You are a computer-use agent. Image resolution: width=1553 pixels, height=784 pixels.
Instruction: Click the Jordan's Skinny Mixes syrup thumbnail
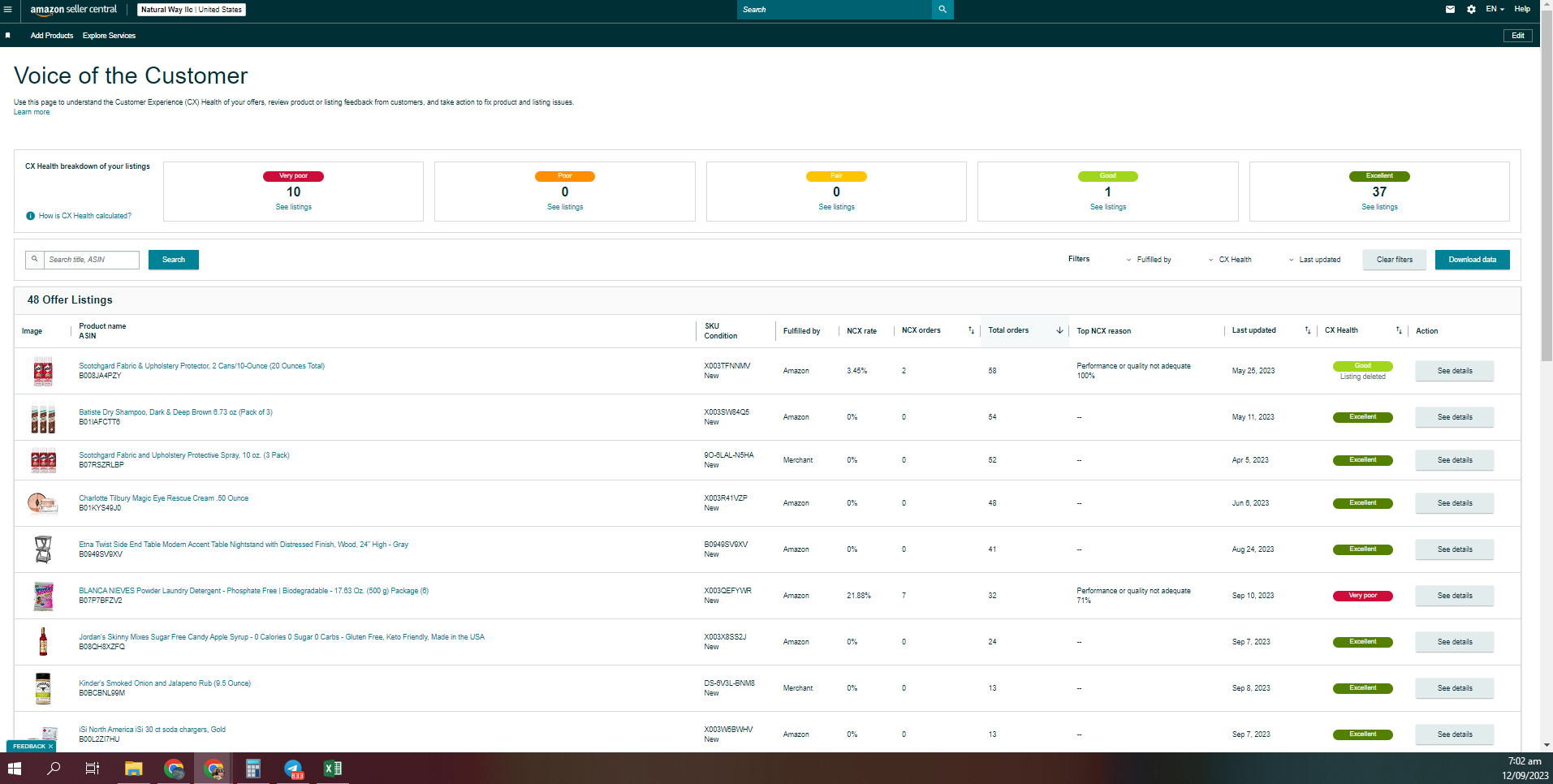(43, 642)
